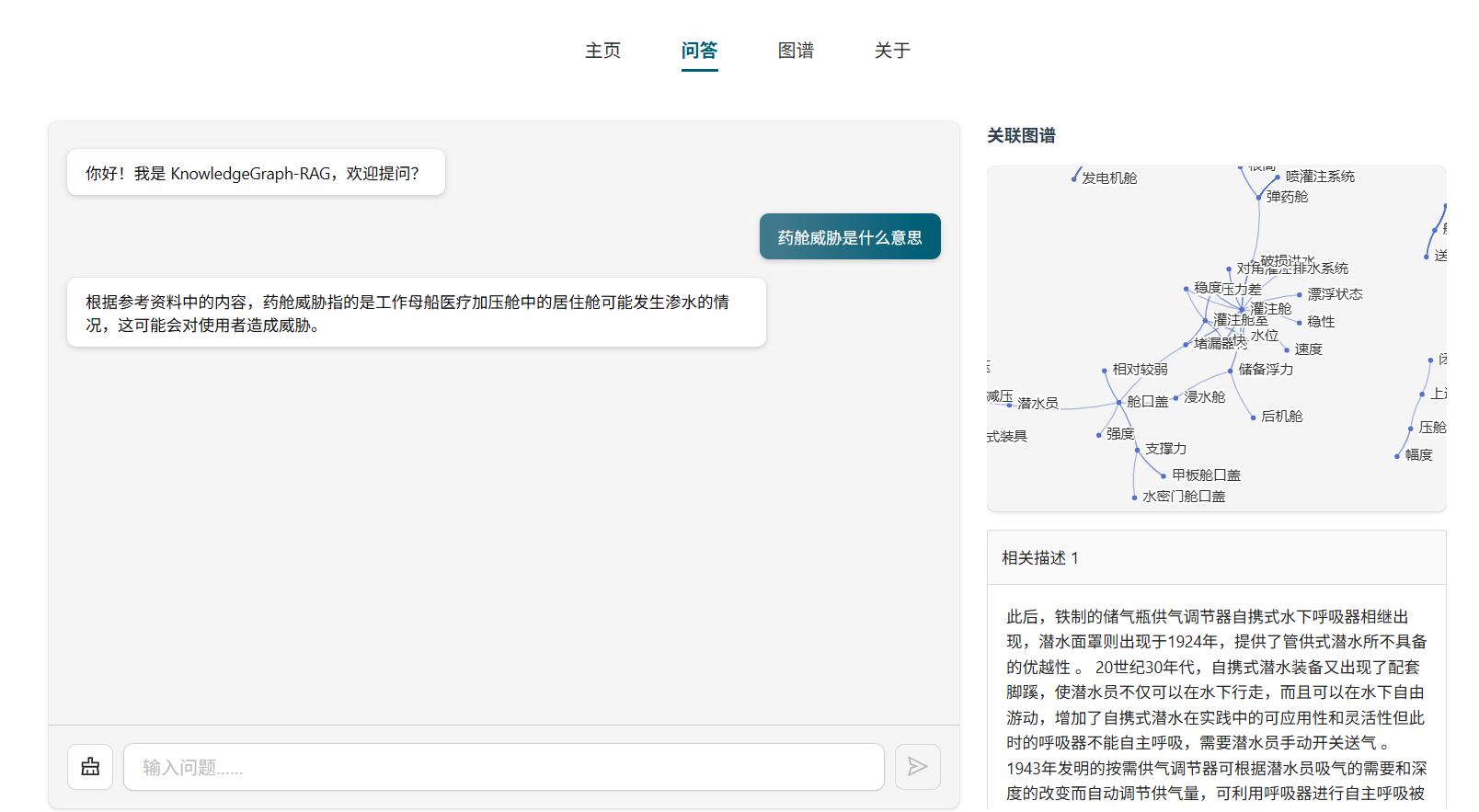Select the 潜水员 graph node
The image size is (1479, 812).
[x=1010, y=405]
